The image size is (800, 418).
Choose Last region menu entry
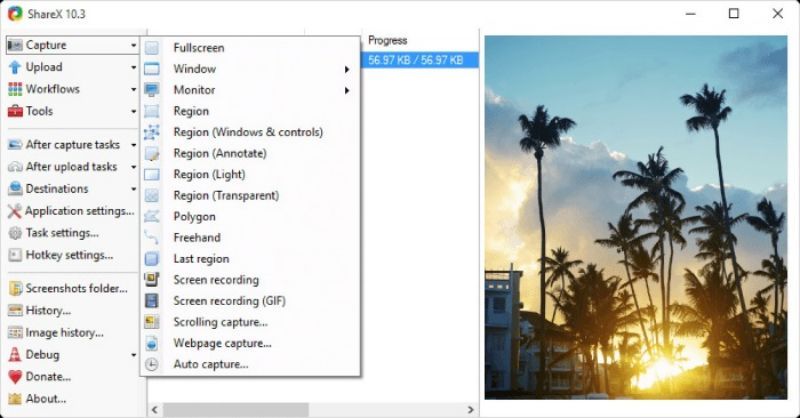[x=201, y=259]
